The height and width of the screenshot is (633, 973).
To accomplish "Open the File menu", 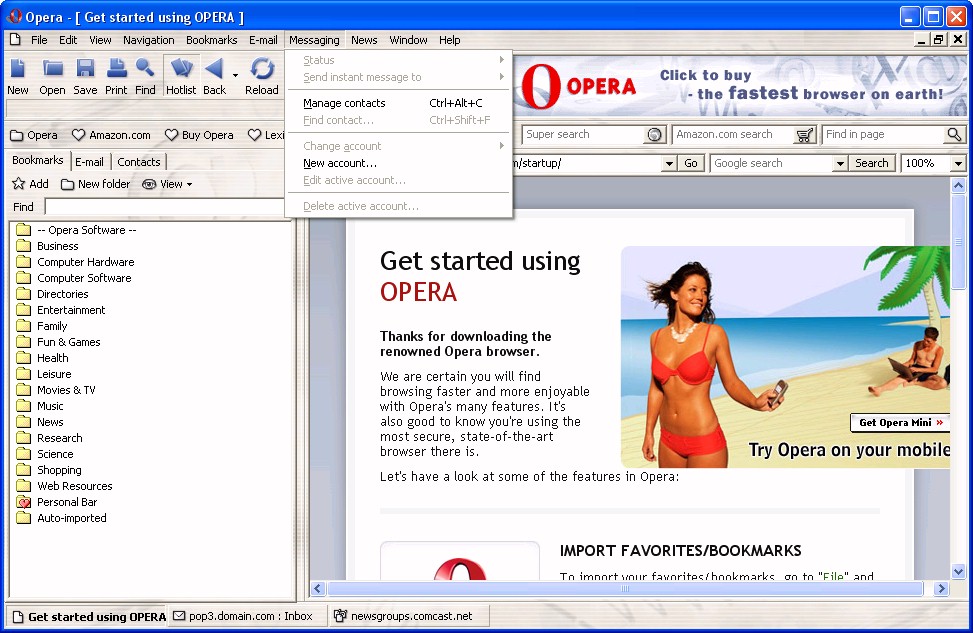I will tap(39, 40).
